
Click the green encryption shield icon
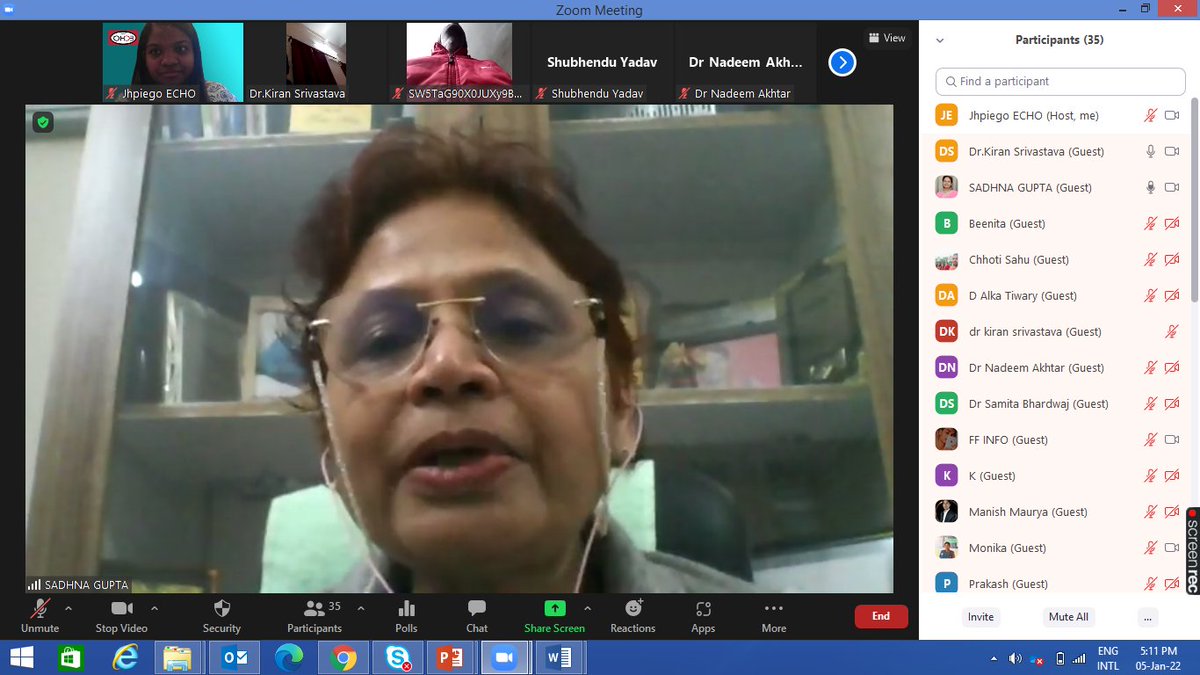click(42, 122)
